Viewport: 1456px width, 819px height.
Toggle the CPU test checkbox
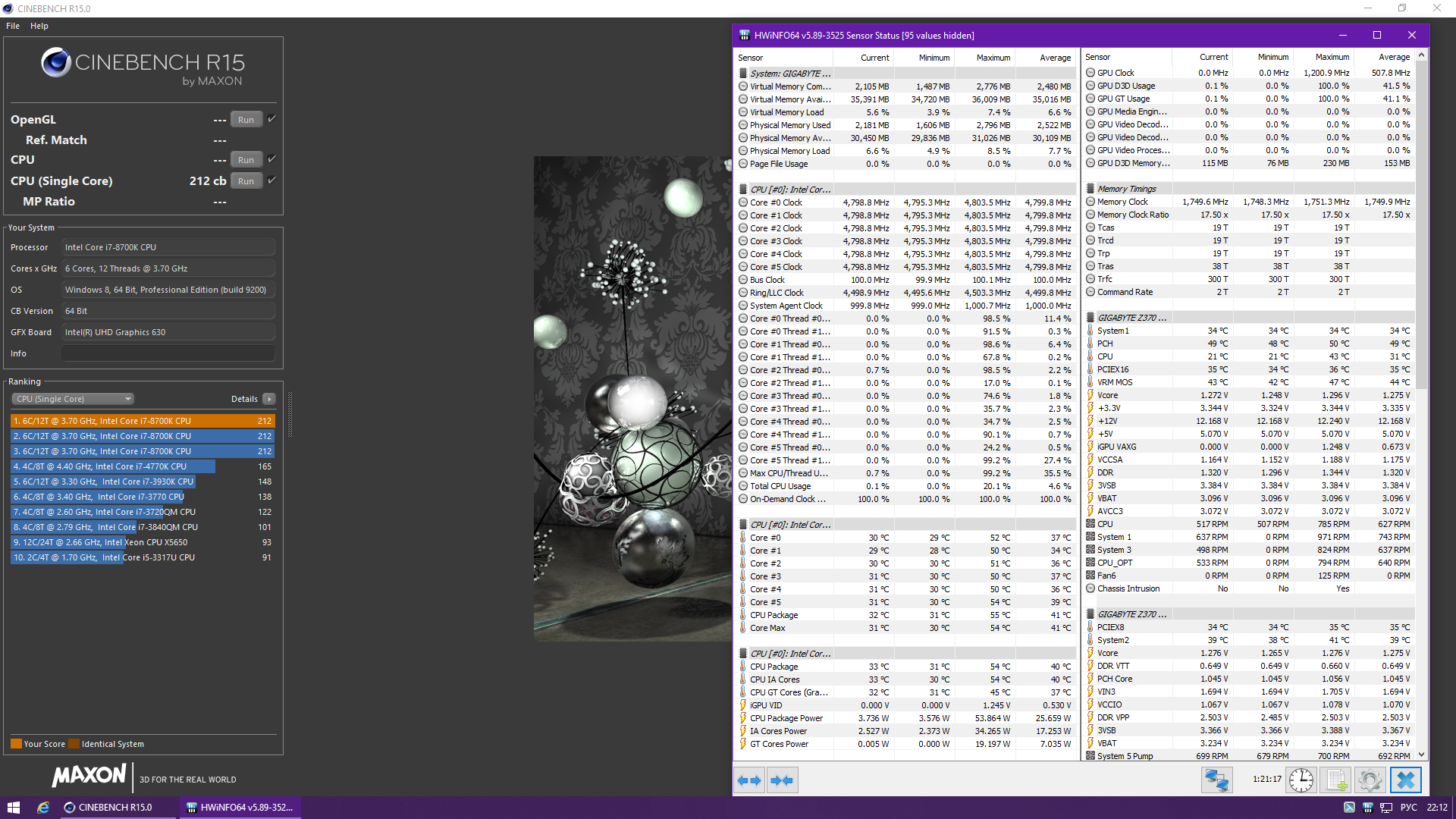coord(272,159)
